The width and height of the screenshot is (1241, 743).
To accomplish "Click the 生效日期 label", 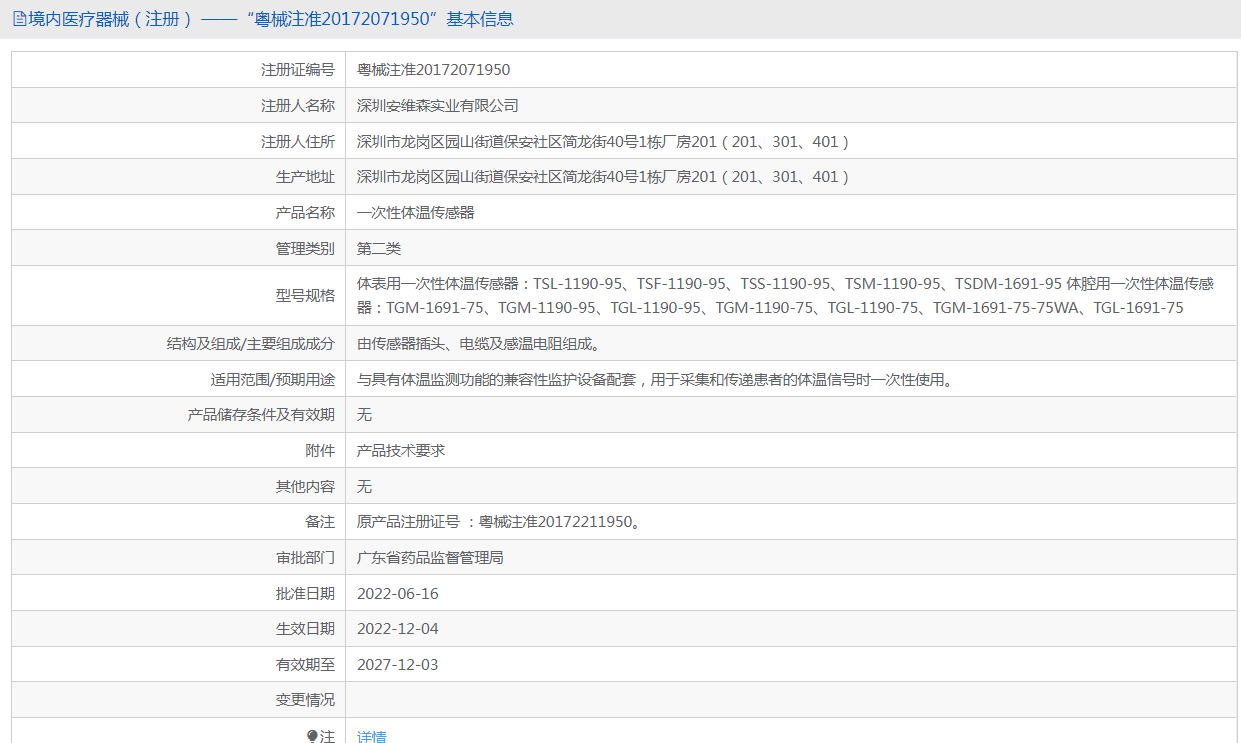I will [305, 629].
